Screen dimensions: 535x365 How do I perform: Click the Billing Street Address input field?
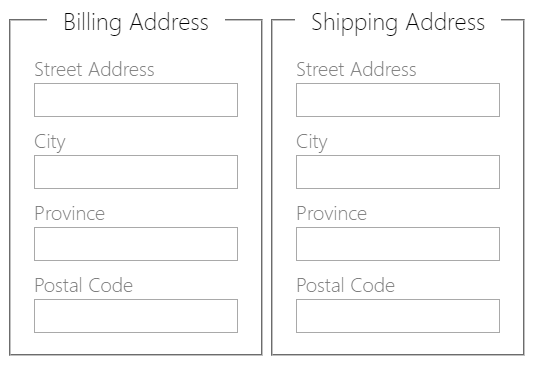(x=136, y=100)
